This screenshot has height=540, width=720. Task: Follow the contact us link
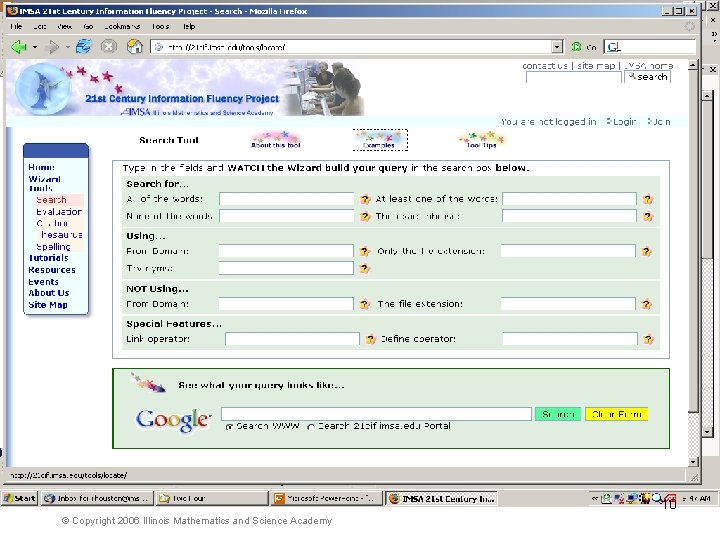point(545,66)
